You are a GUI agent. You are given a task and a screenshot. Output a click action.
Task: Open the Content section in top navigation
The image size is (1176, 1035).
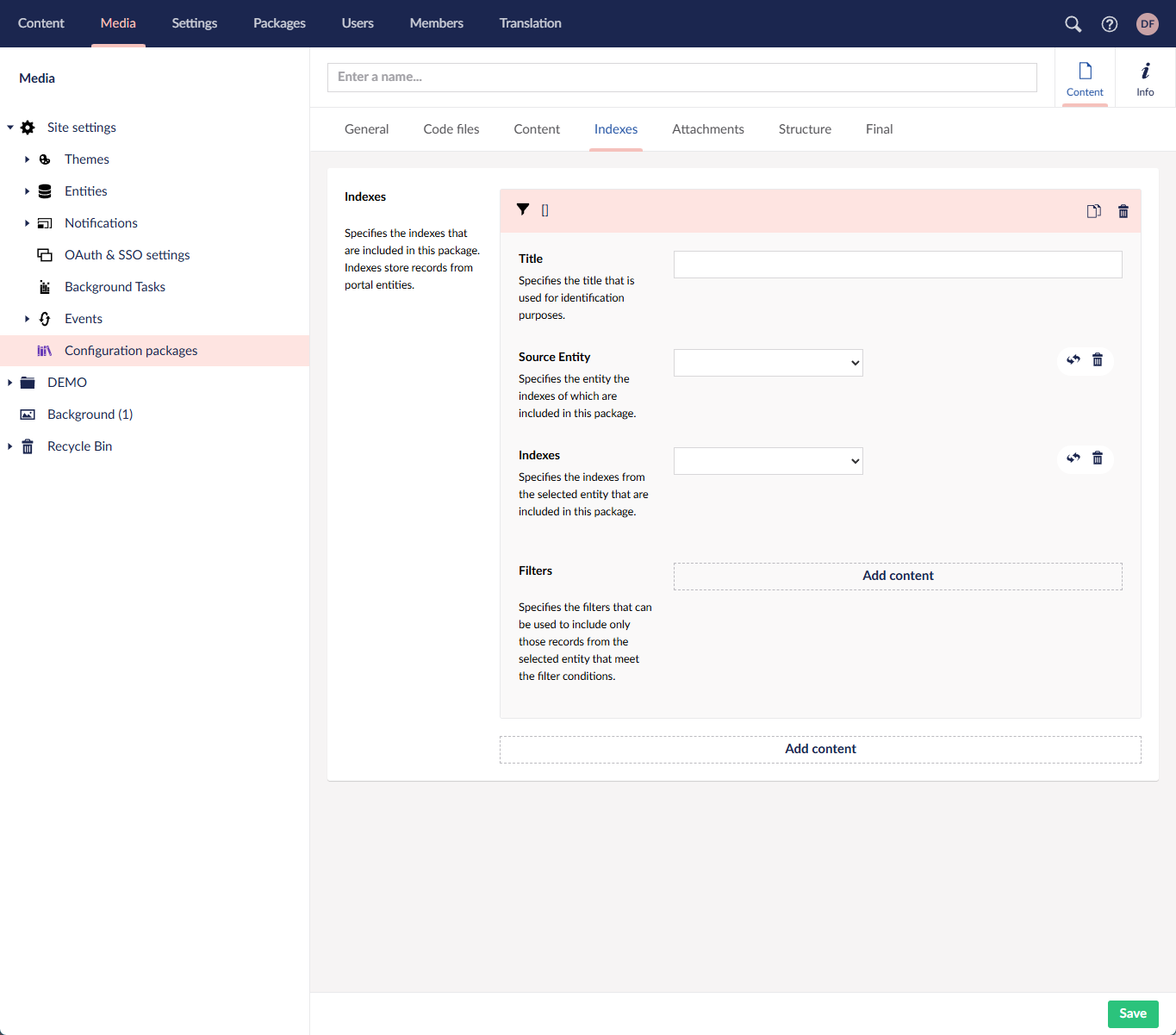coord(41,23)
